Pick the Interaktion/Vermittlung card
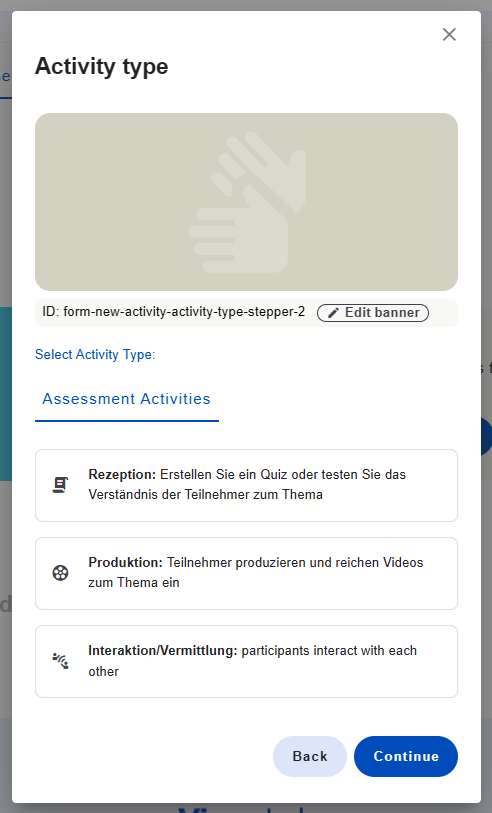Viewport: 492px width, 813px height. coord(246,662)
